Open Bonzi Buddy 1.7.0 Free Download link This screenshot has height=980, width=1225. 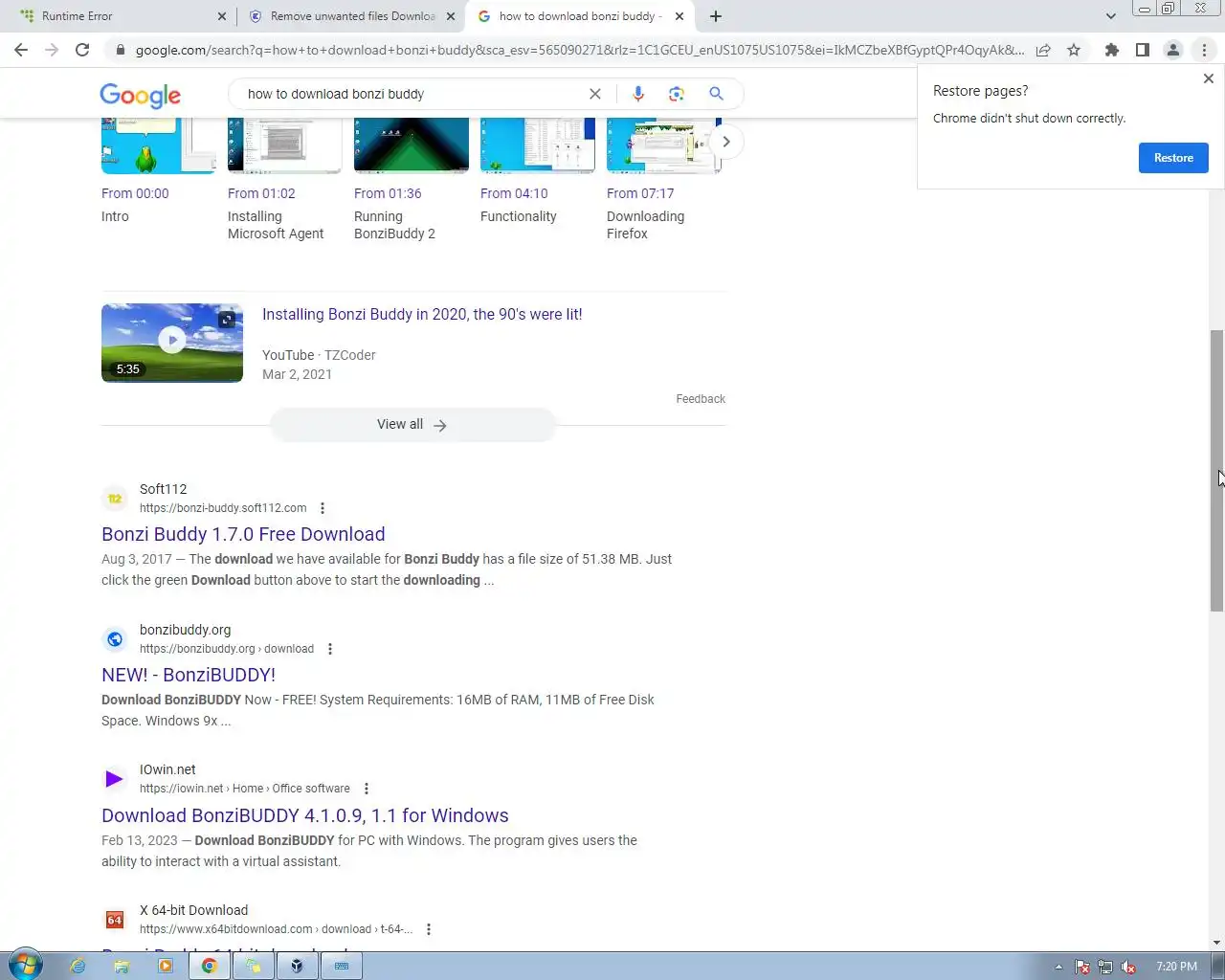coord(243,534)
